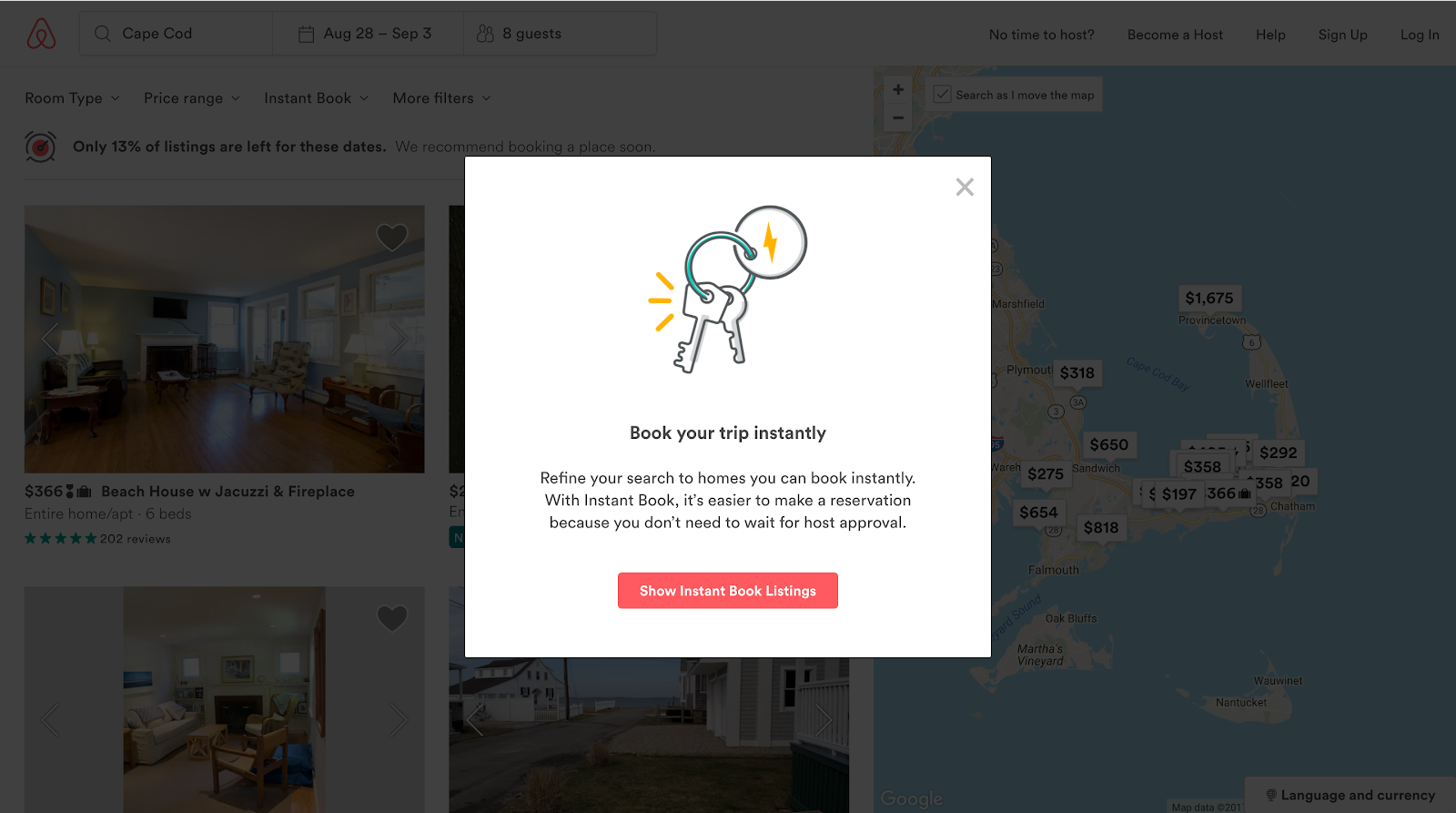Show next photo of Beach House listing
1456x813 pixels.
[398, 339]
